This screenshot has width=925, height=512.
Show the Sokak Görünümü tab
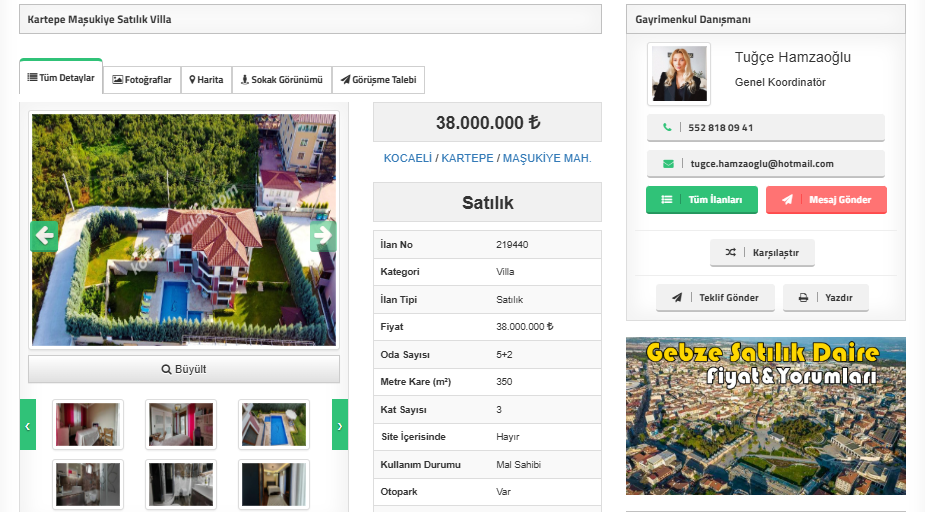281,80
